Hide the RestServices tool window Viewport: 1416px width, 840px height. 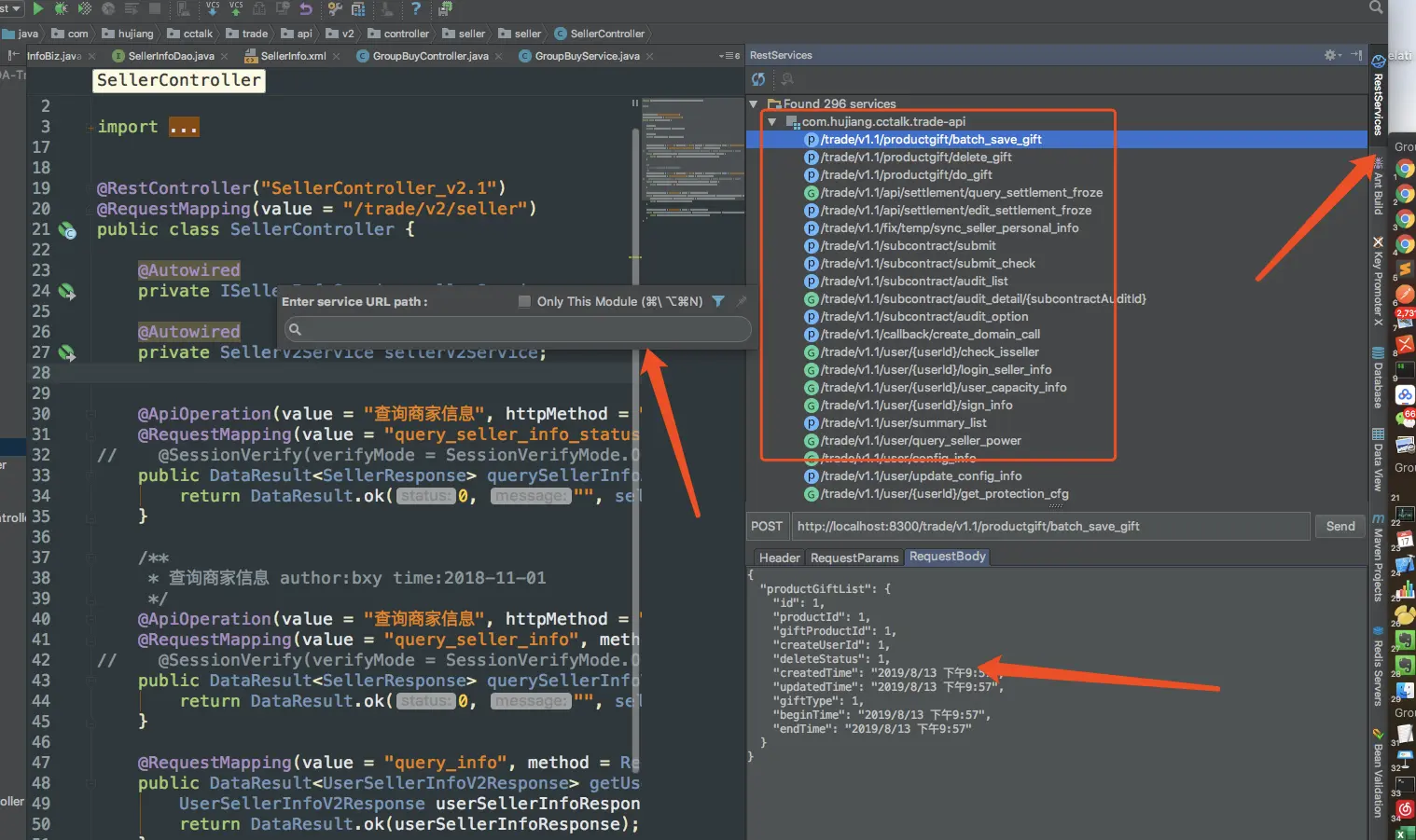(x=1356, y=55)
